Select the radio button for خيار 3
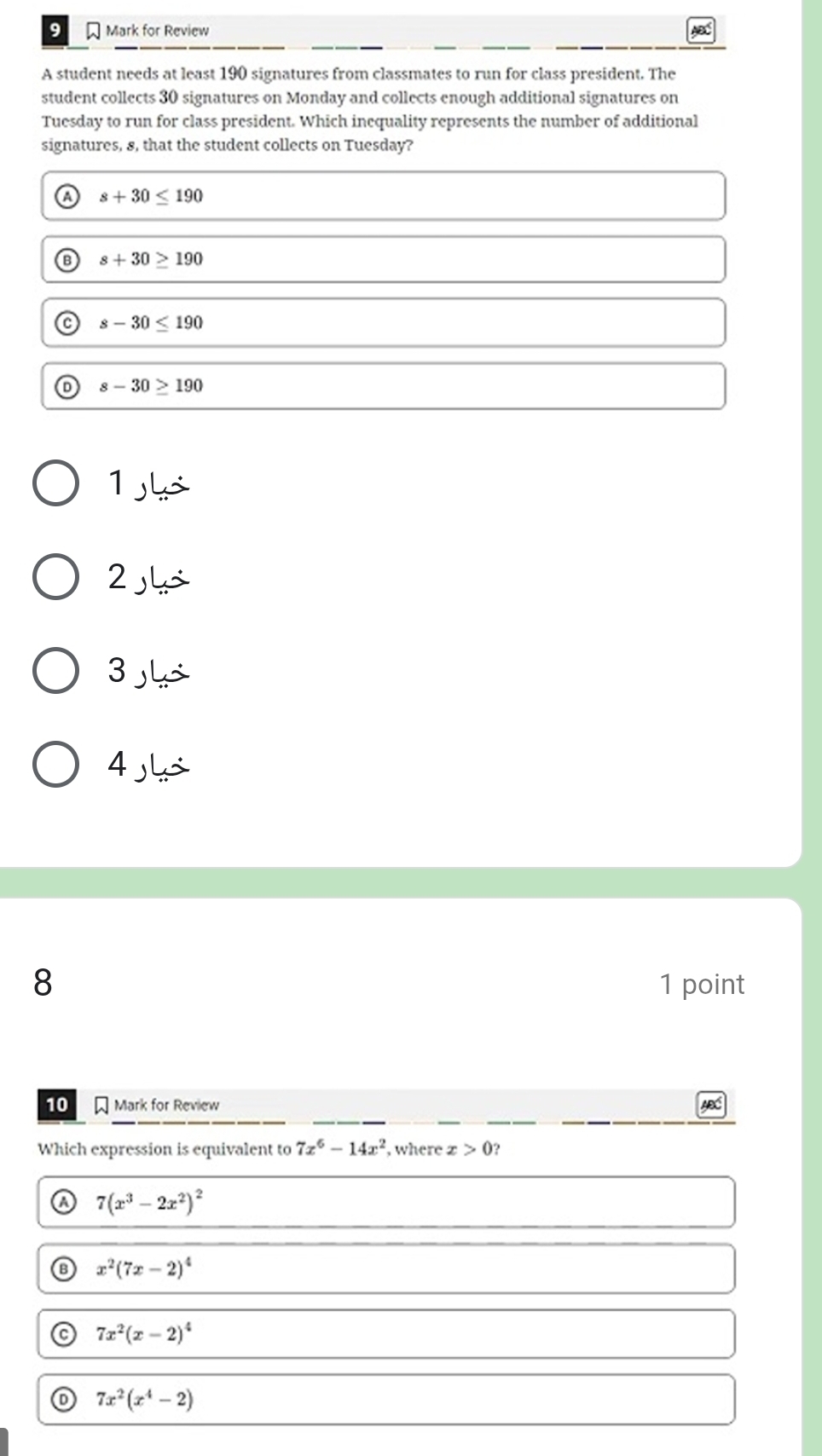This screenshot has width=822, height=1456. [x=55, y=671]
